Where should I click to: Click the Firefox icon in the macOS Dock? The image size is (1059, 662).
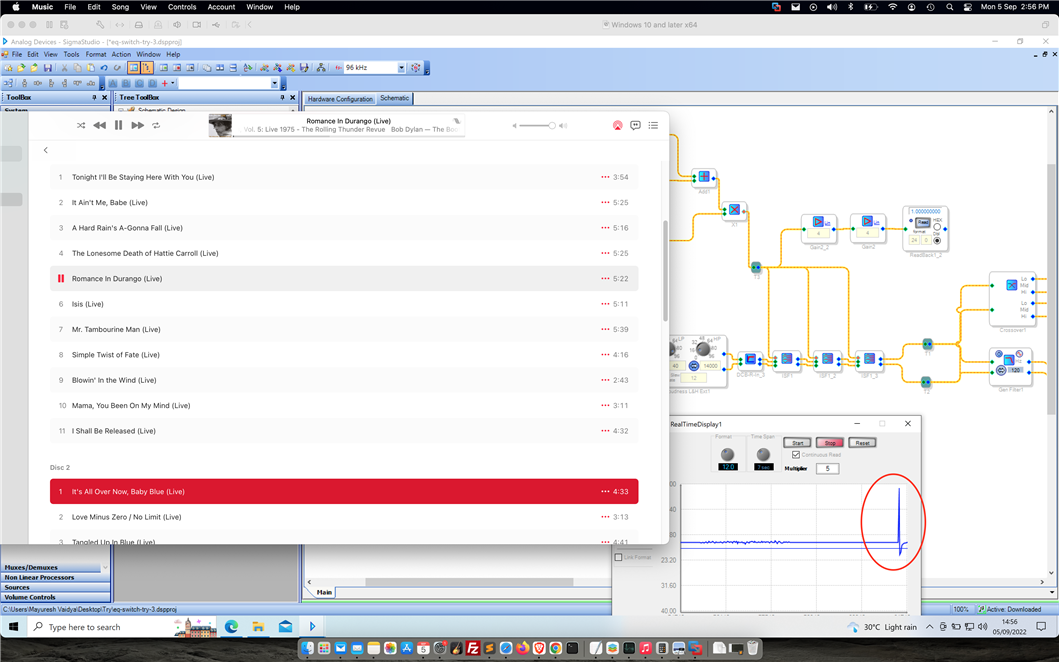[523, 648]
